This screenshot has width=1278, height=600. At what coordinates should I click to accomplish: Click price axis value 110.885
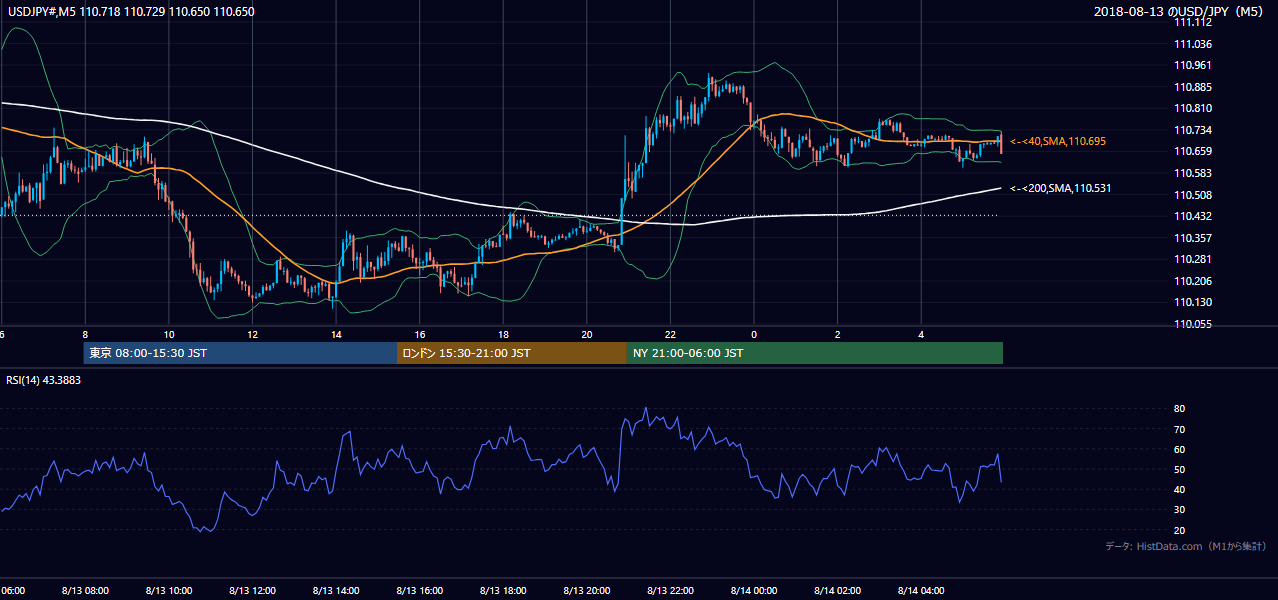coord(1193,87)
